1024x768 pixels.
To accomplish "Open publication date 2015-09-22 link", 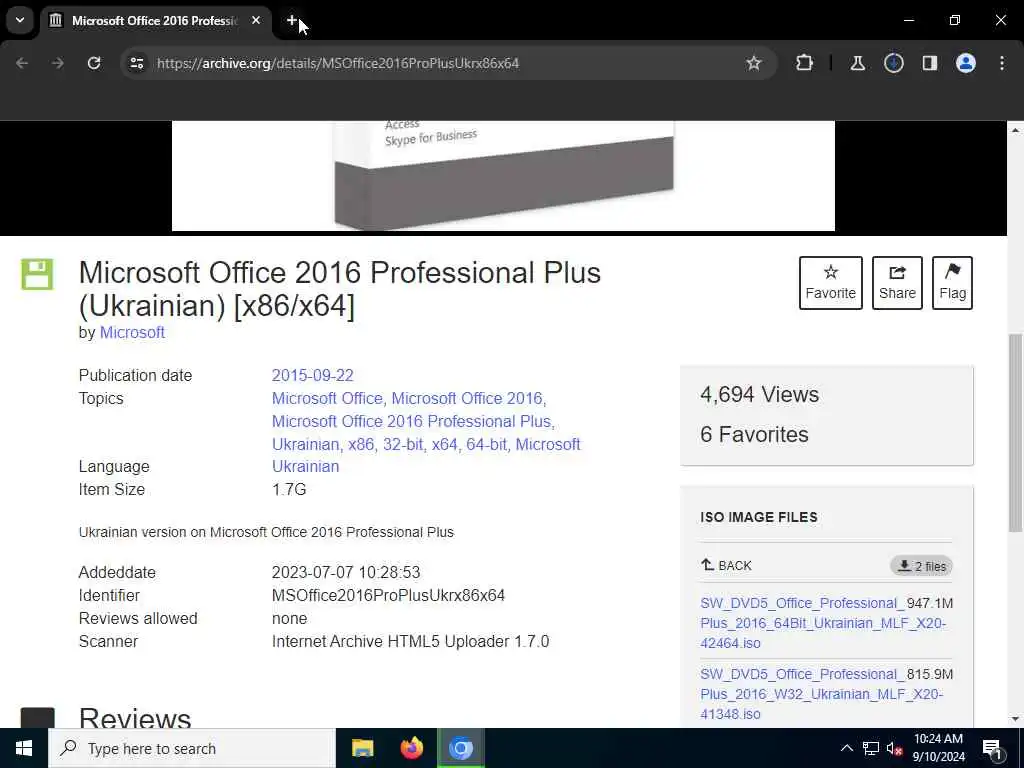I will pos(312,376).
